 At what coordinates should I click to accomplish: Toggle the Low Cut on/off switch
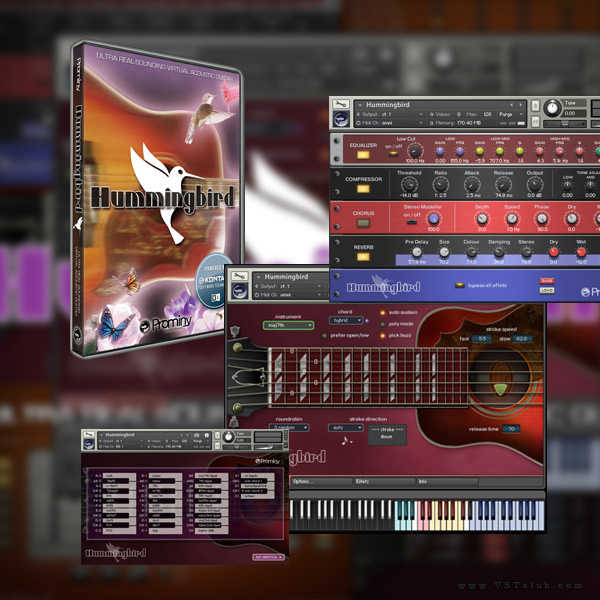coord(393,154)
